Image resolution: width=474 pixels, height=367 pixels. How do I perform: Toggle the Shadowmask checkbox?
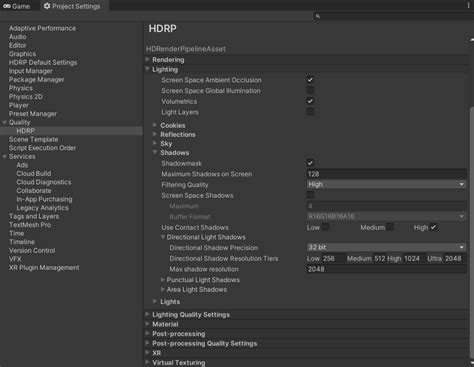click(310, 163)
